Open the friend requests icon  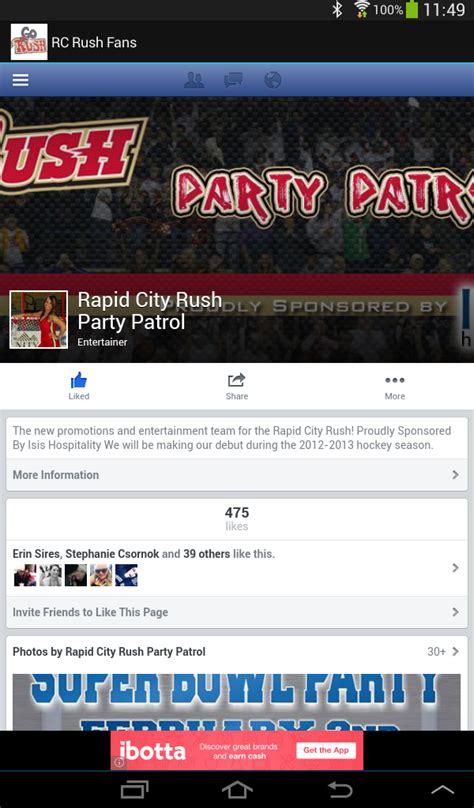(194, 80)
